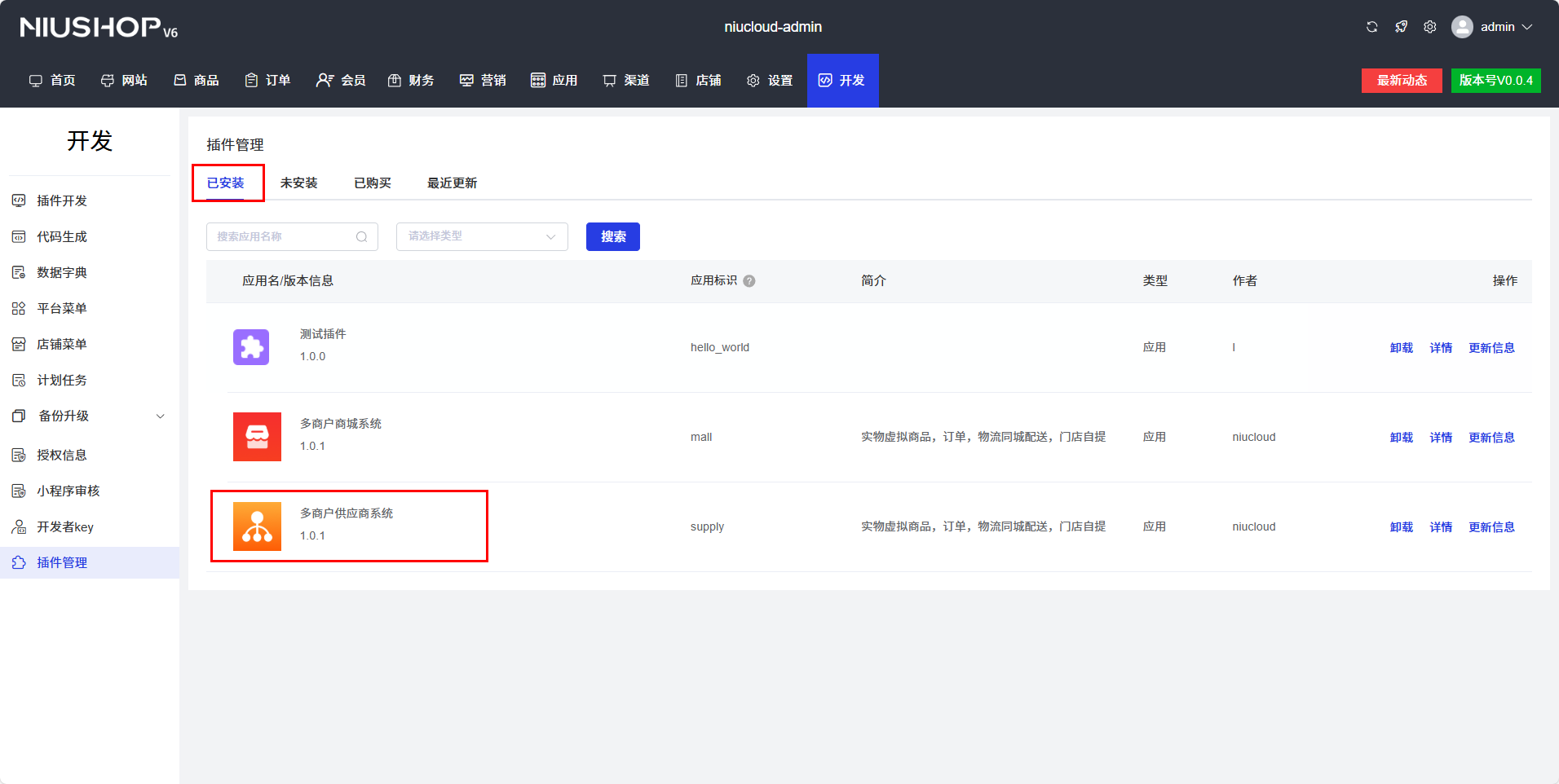The width and height of the screenshot is (1559, 784).
Task: Expand the admin account dropdown arrow
Action: tap(1527, 27)
